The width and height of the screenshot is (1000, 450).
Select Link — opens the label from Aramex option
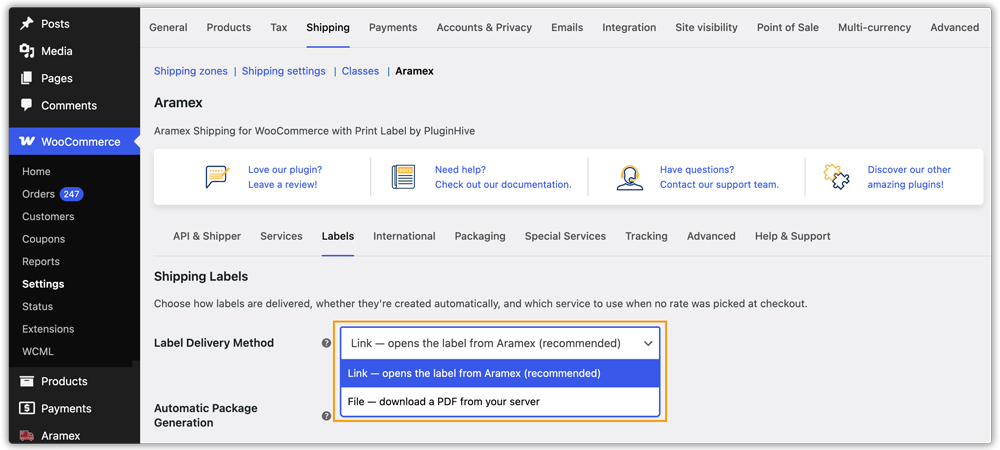tap(500, 374)
